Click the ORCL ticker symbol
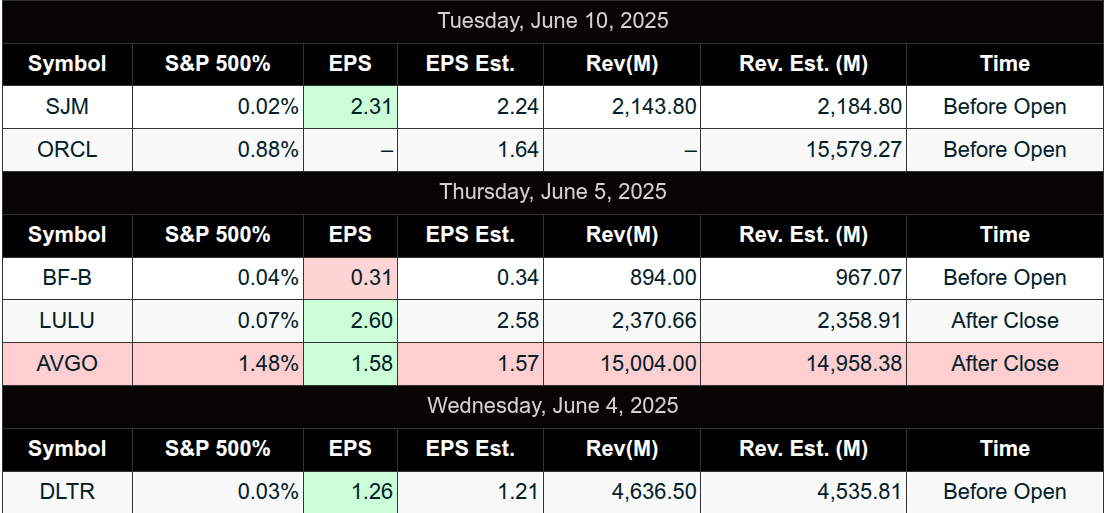 [x=67, y=150]
